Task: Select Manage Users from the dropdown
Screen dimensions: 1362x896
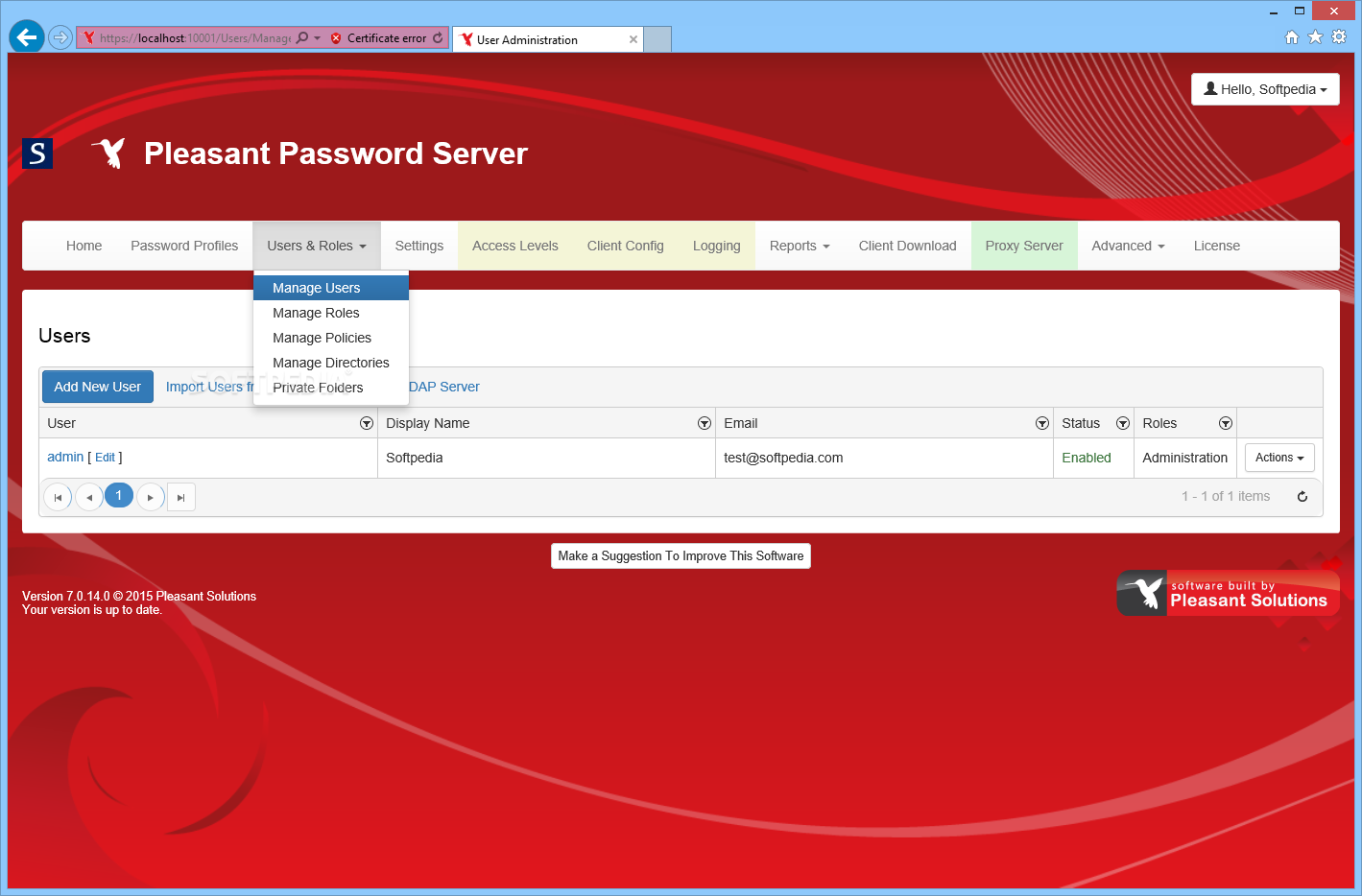Action: (x=331, y=288)
